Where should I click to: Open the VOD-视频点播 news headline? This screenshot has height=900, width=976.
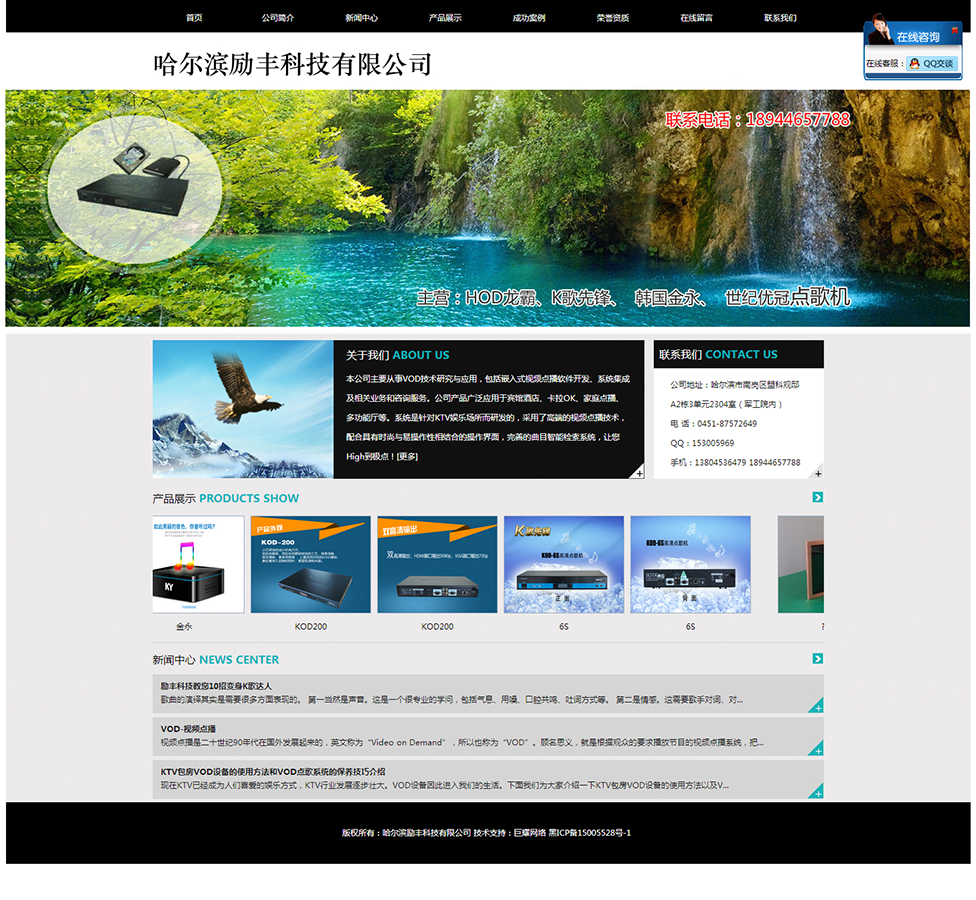point(188,729)
